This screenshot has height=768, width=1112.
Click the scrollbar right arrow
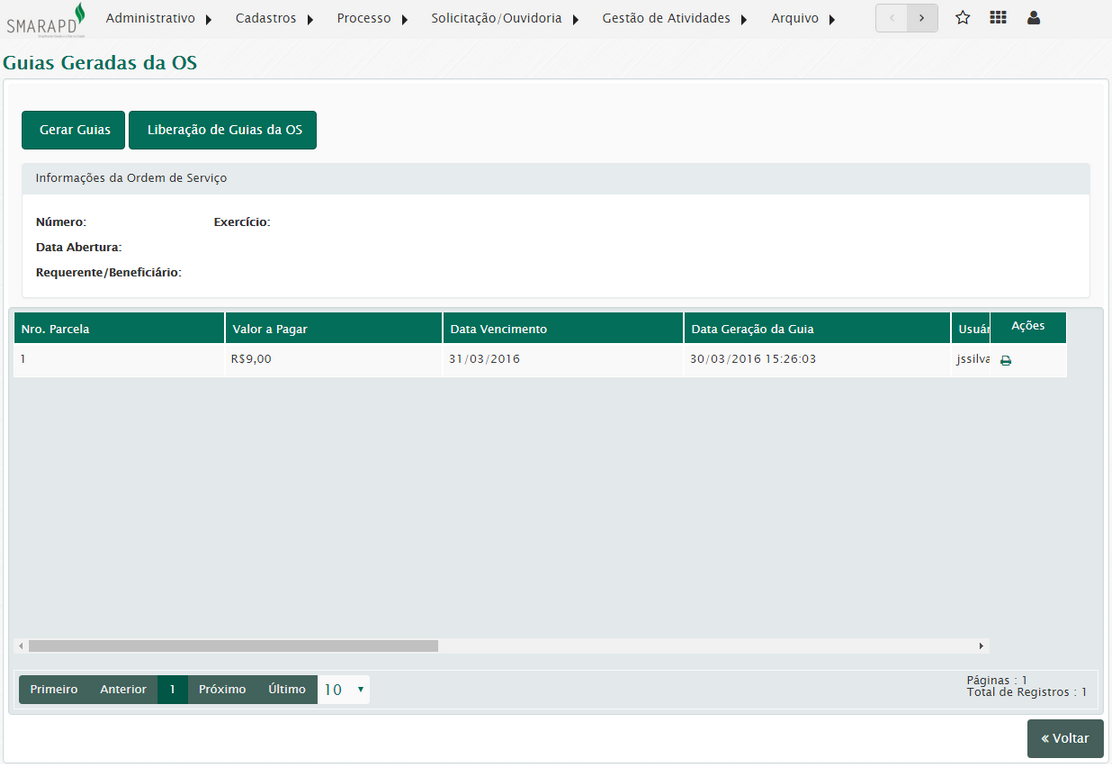click(982, 646)
